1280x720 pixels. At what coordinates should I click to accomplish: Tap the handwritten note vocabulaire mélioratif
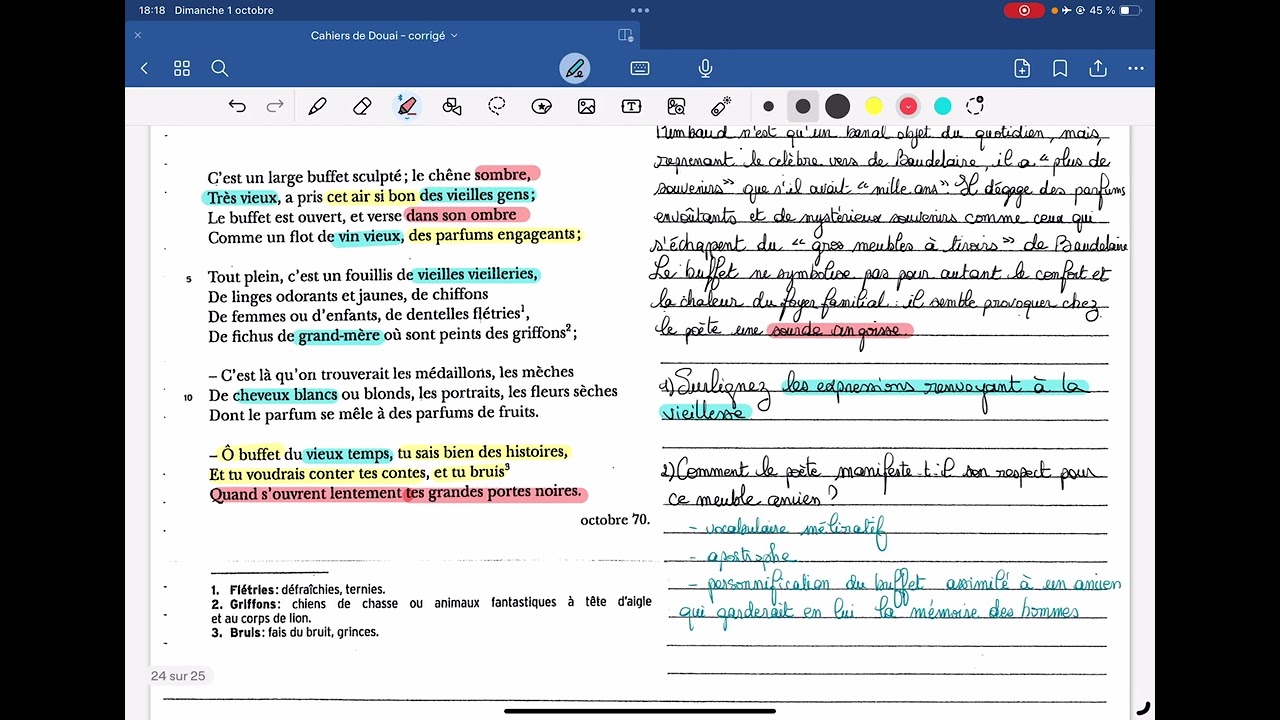point(787,530)
